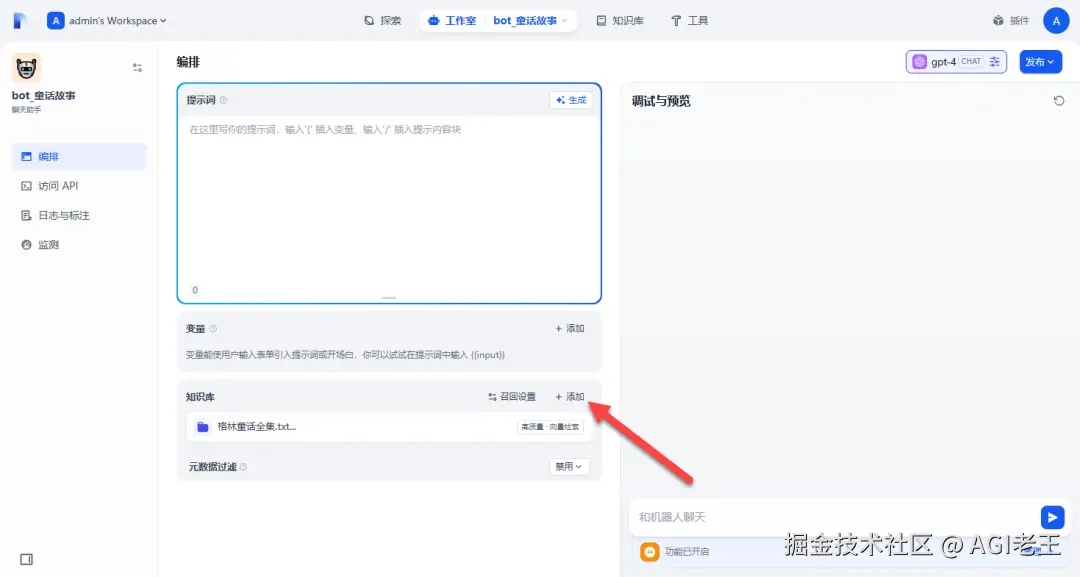Click the 工作室 robot icon
The height and width of the screenshot is (577, 1080).
tap(433, 21)
